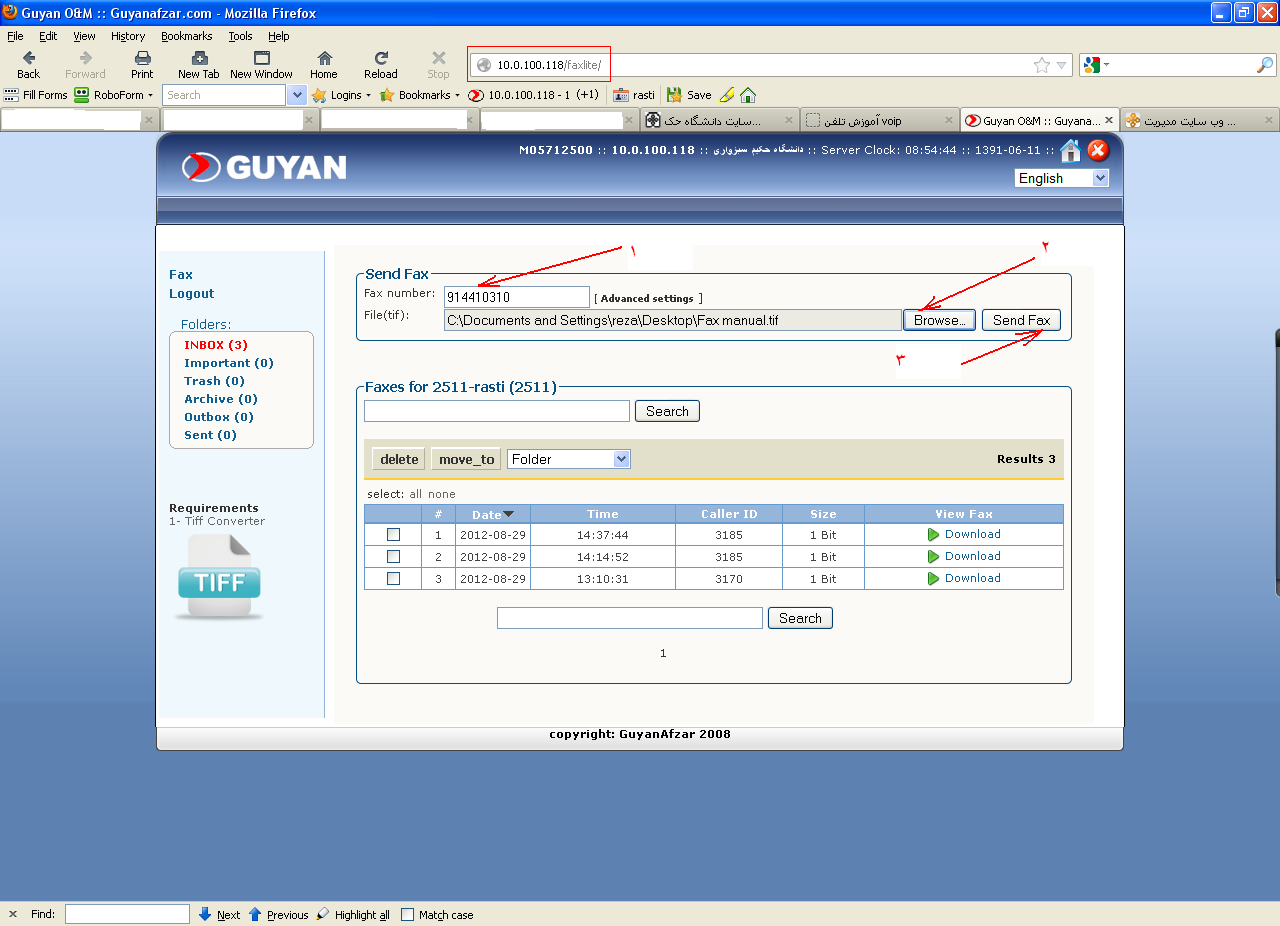Viewport: 1280px width, 926px height.
Task: Open the Trash (0) folder
Action: coord(214,381)
